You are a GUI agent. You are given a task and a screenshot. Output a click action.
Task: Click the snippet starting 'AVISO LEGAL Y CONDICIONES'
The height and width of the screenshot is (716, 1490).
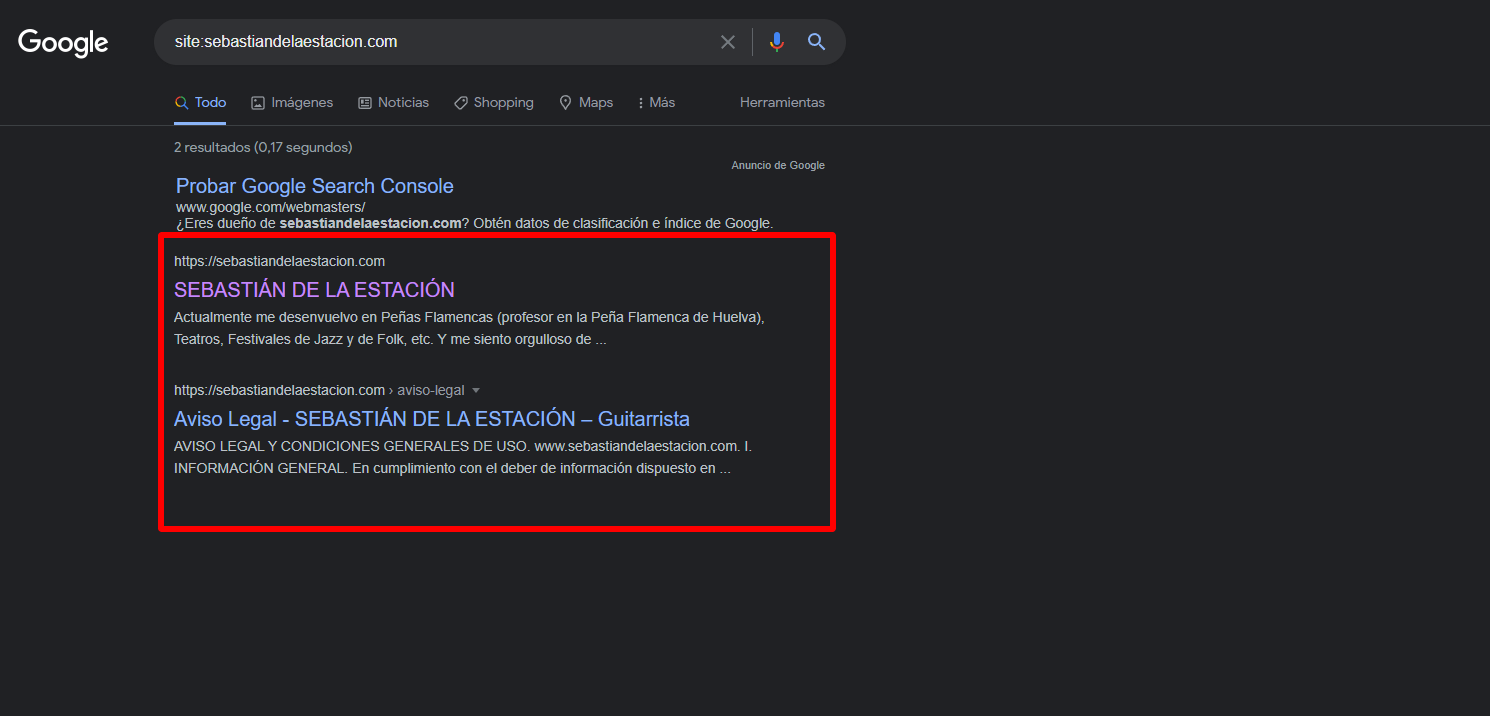coord(463,457)
